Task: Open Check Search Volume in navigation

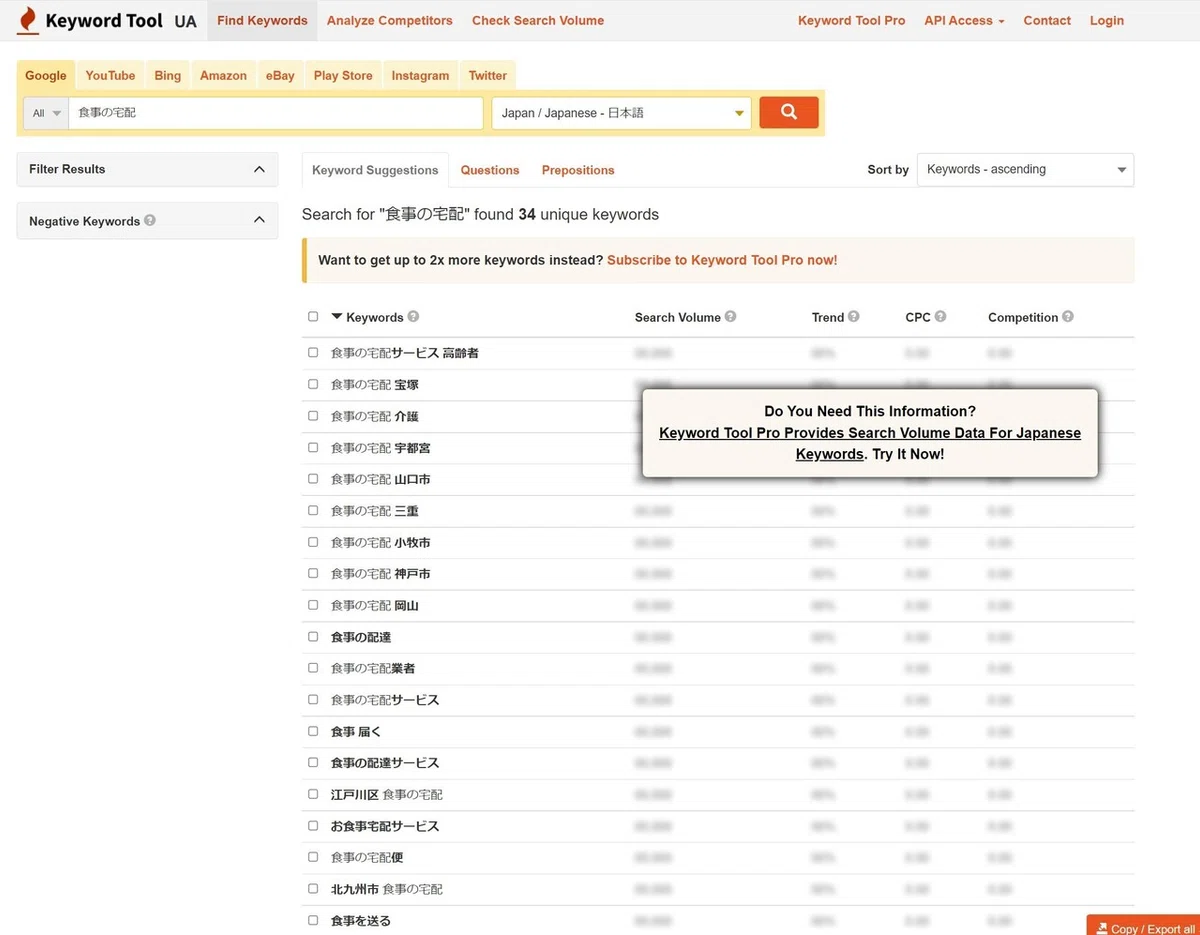Action: [x=538, y=20]
